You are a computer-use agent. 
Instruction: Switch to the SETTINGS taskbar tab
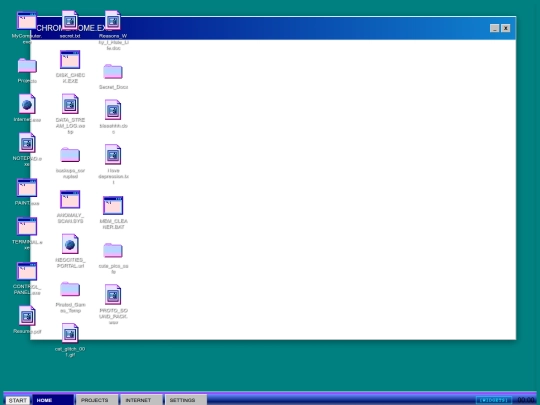coord(186,400)
